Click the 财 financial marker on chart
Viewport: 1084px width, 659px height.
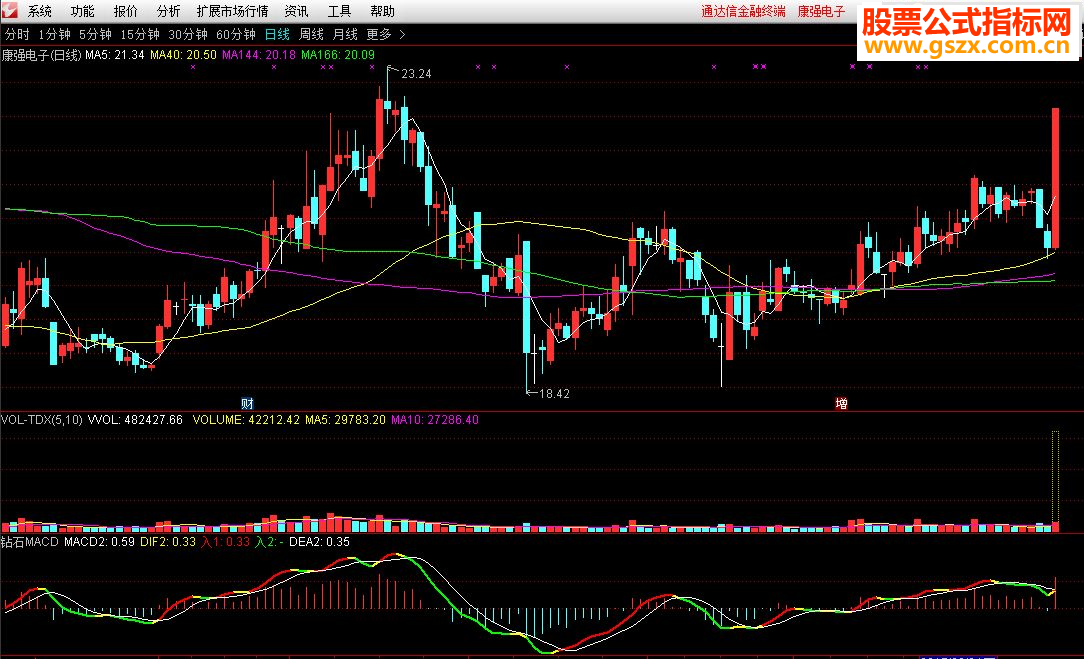247,403
